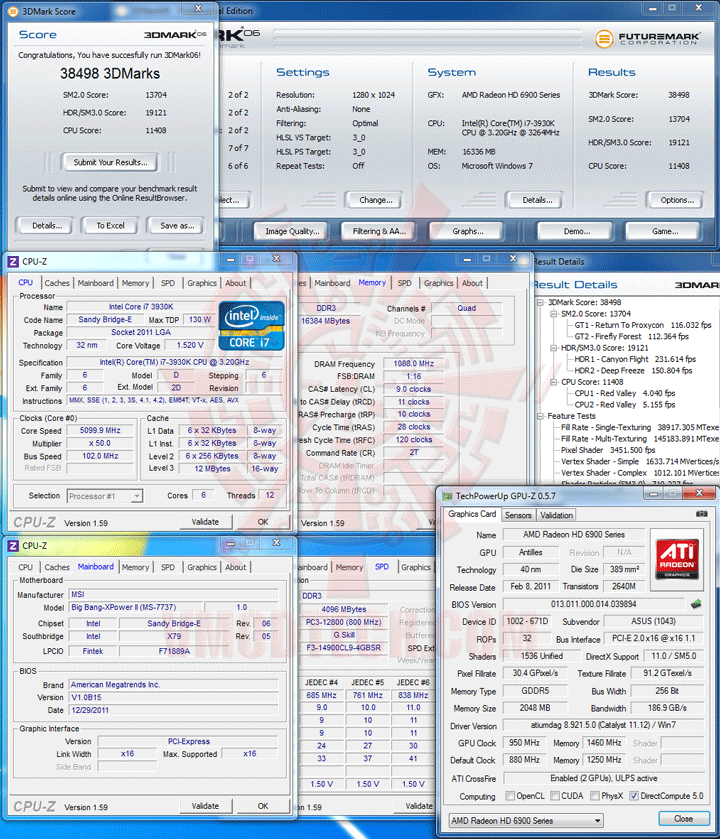This screenshot has height=839, width=720.
Task: Click the Pixel Shader 3451.500 fps row
Action: (608, 450)
